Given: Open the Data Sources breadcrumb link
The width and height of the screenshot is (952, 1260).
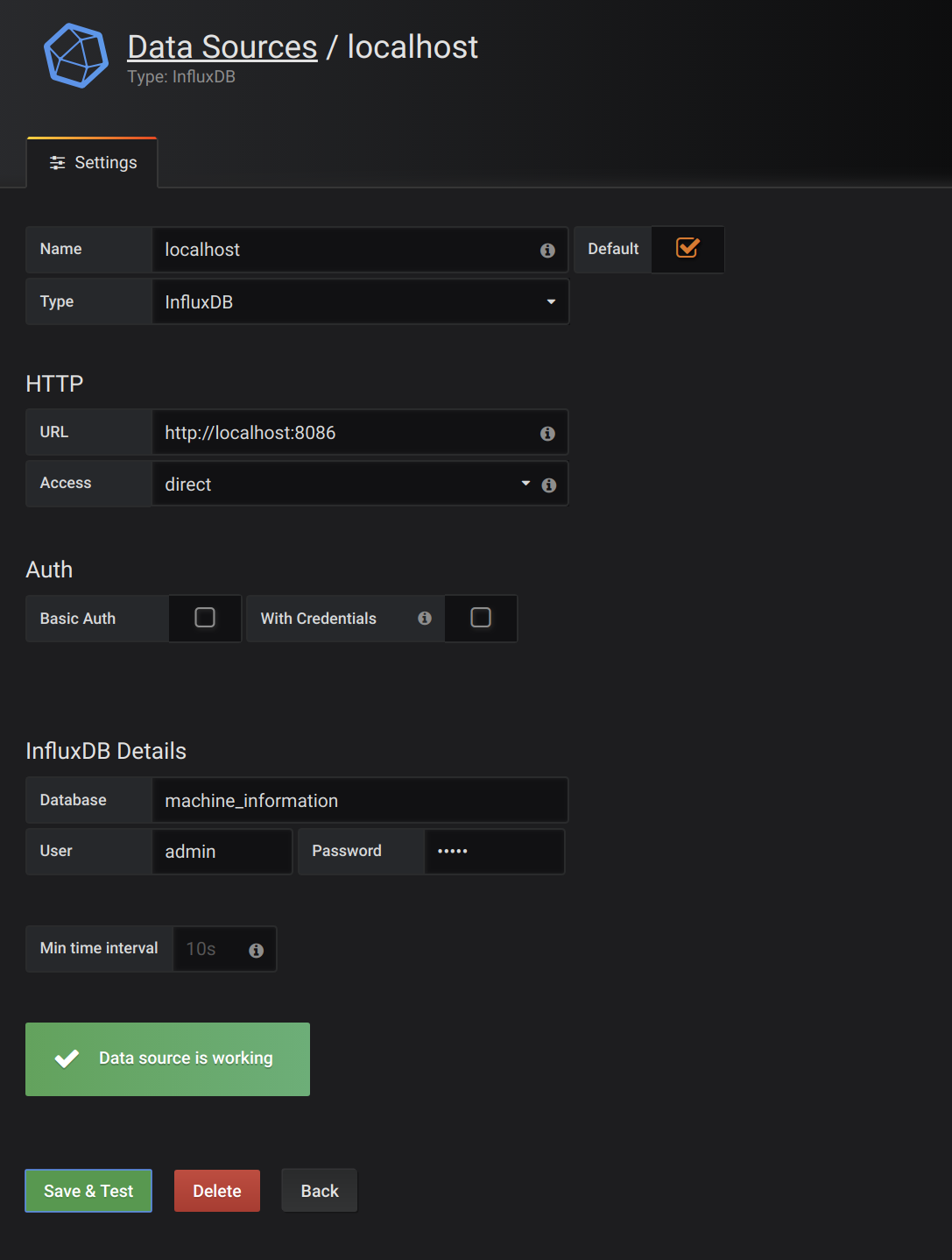Looking at the screenshot, I should 222,47.
